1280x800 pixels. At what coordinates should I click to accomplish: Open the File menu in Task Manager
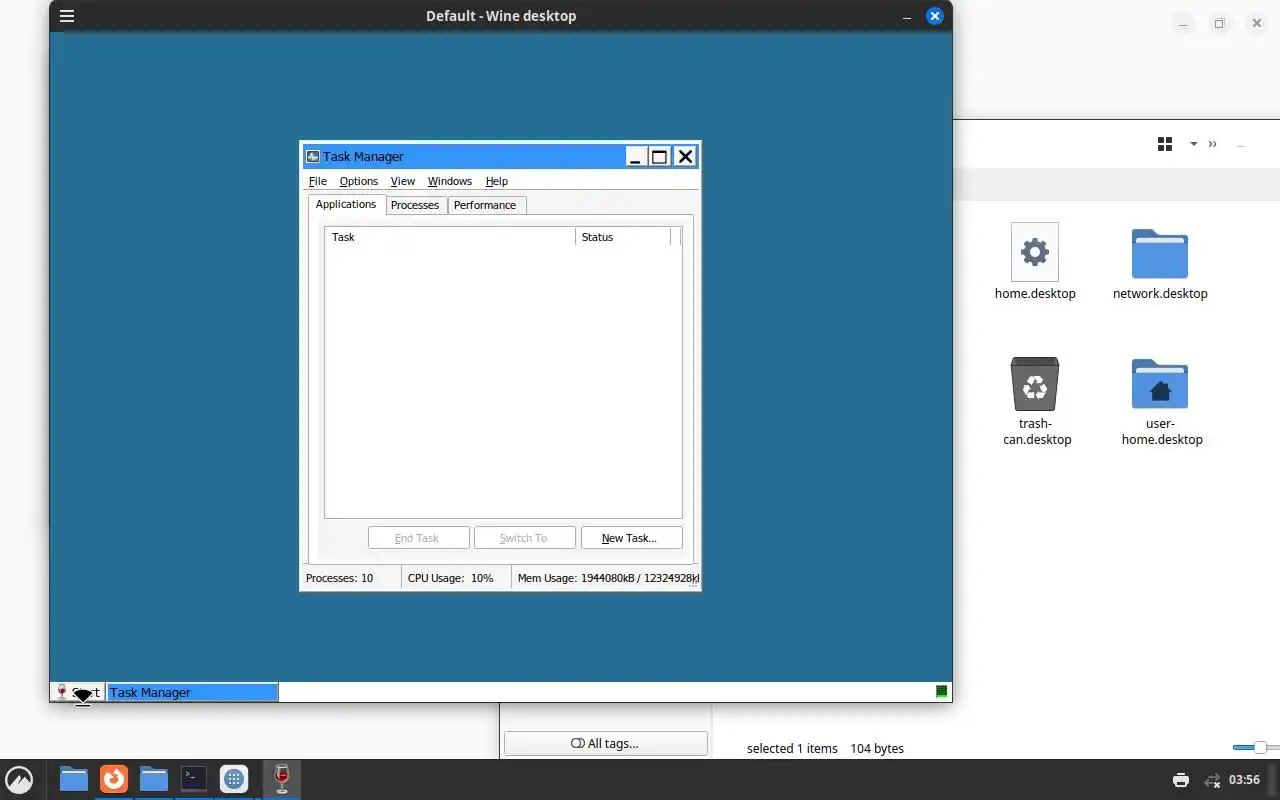pos(318,181)
